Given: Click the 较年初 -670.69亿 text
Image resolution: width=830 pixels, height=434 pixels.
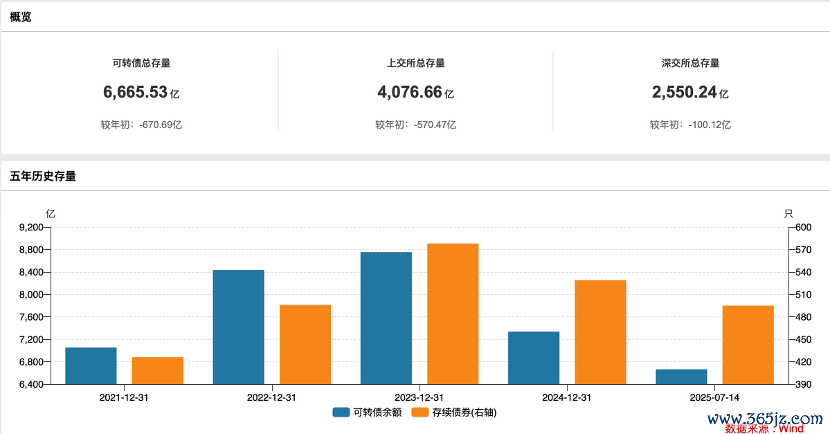Looking at the screenshot, I should [x=141, y=125].
